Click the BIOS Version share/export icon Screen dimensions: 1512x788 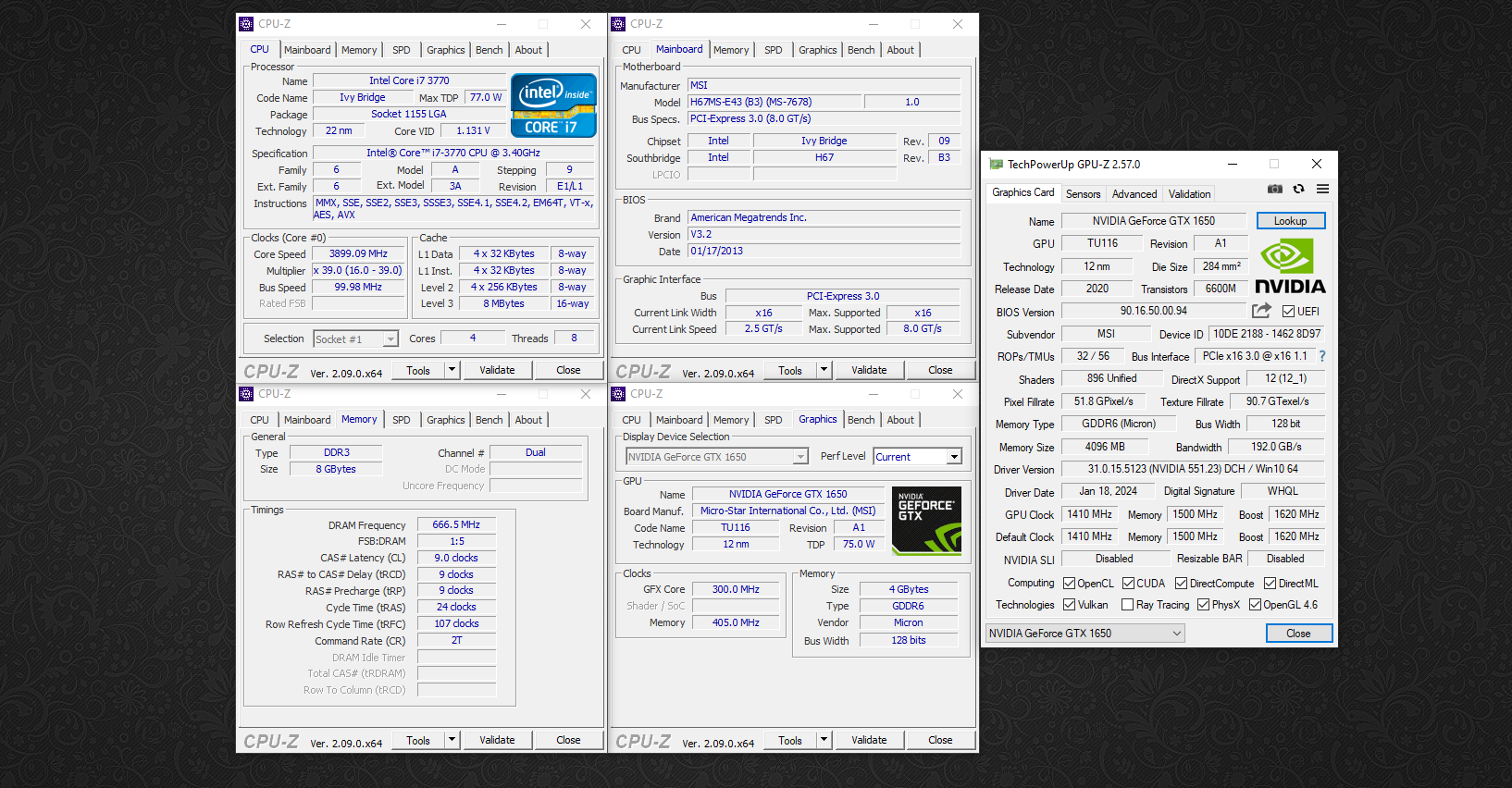click(x=1261, y=311)
